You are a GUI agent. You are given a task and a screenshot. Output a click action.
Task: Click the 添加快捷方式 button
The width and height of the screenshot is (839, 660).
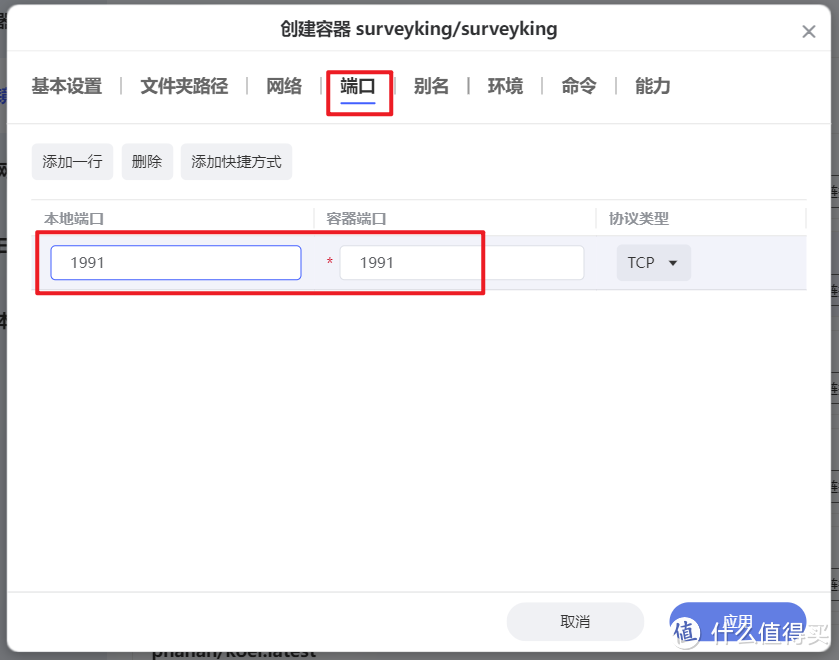236,161
